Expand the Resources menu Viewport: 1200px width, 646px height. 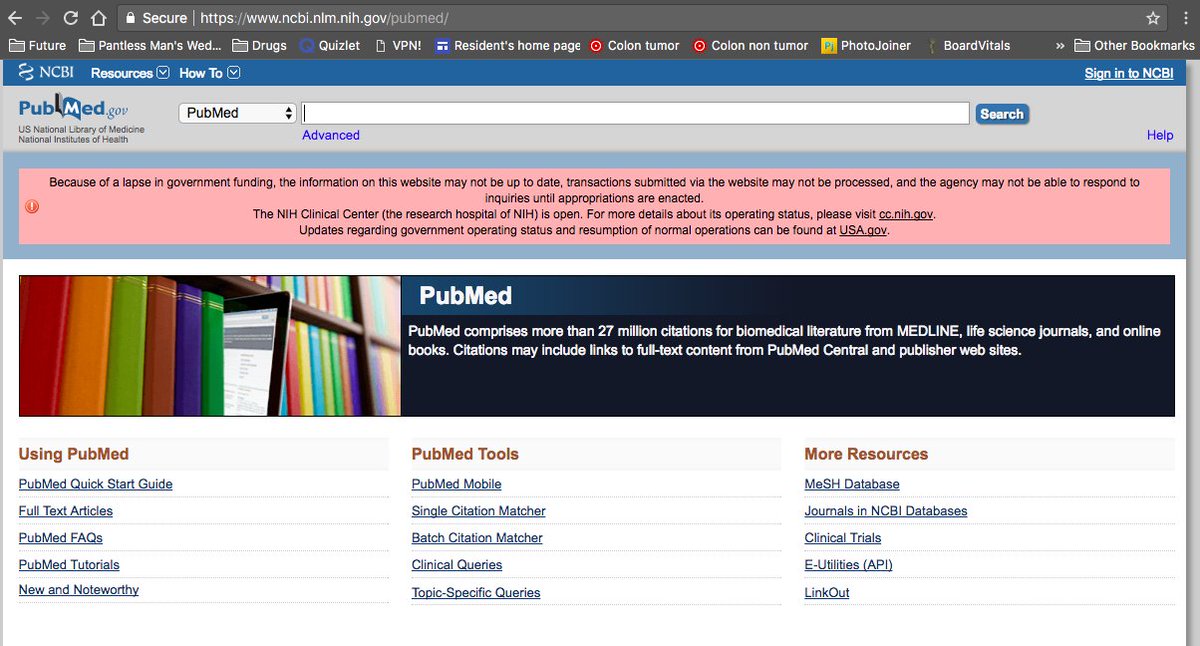[130, 73]
